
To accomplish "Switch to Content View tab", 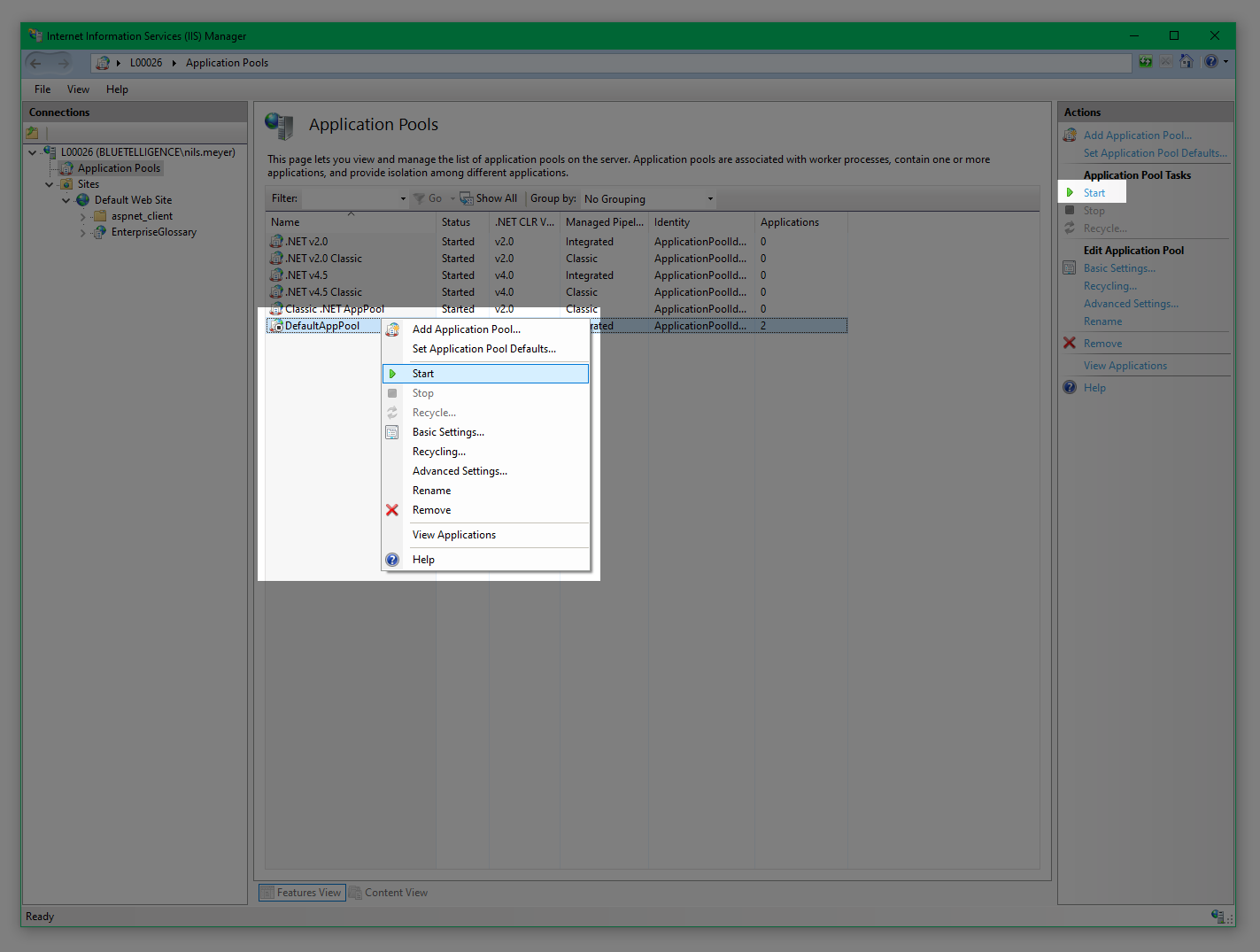I will tap(389, 893).
